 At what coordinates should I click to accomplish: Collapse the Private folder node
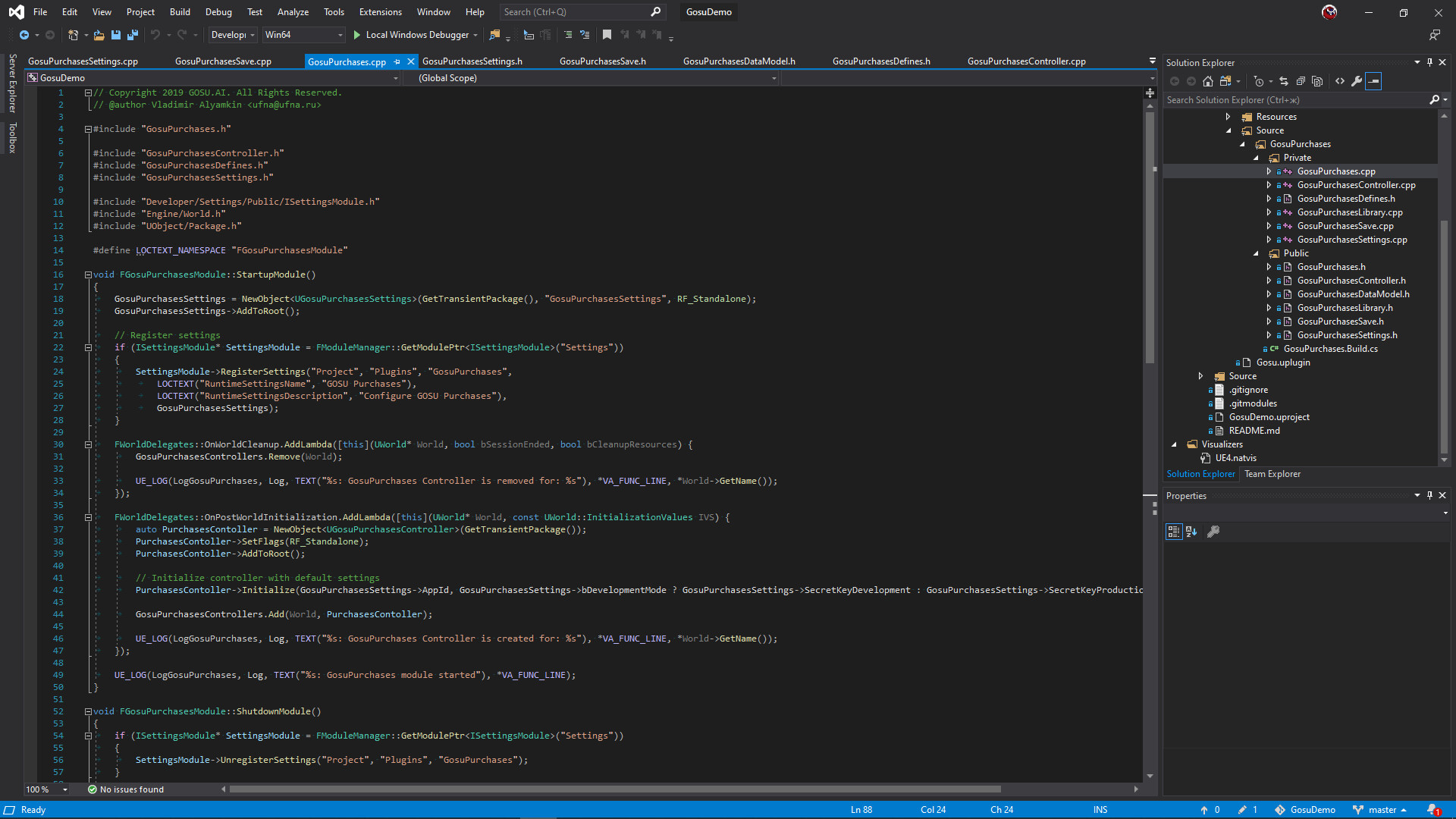[x=1256, y=158]
